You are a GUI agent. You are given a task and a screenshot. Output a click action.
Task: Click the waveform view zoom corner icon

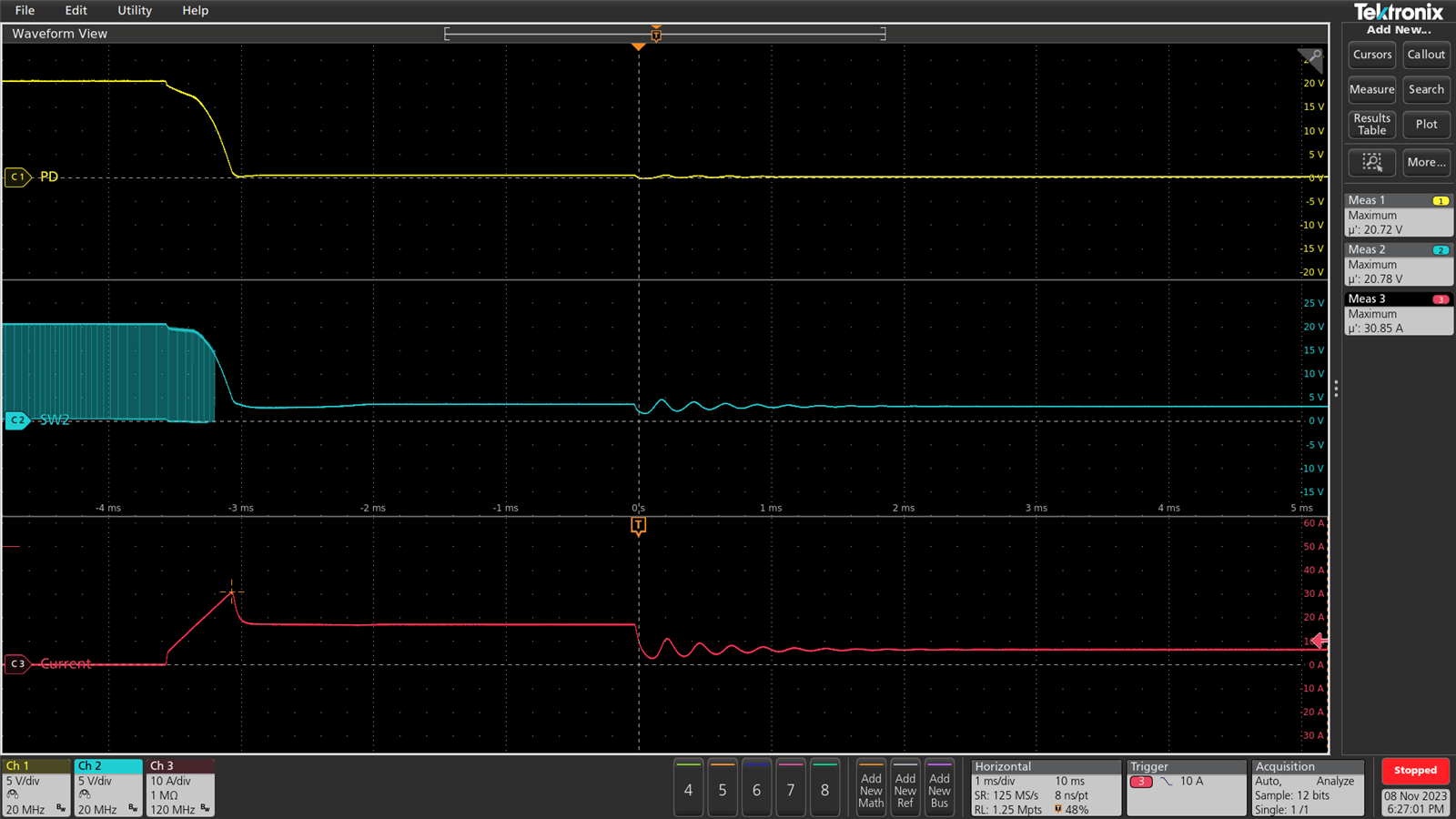point(1310,59)
